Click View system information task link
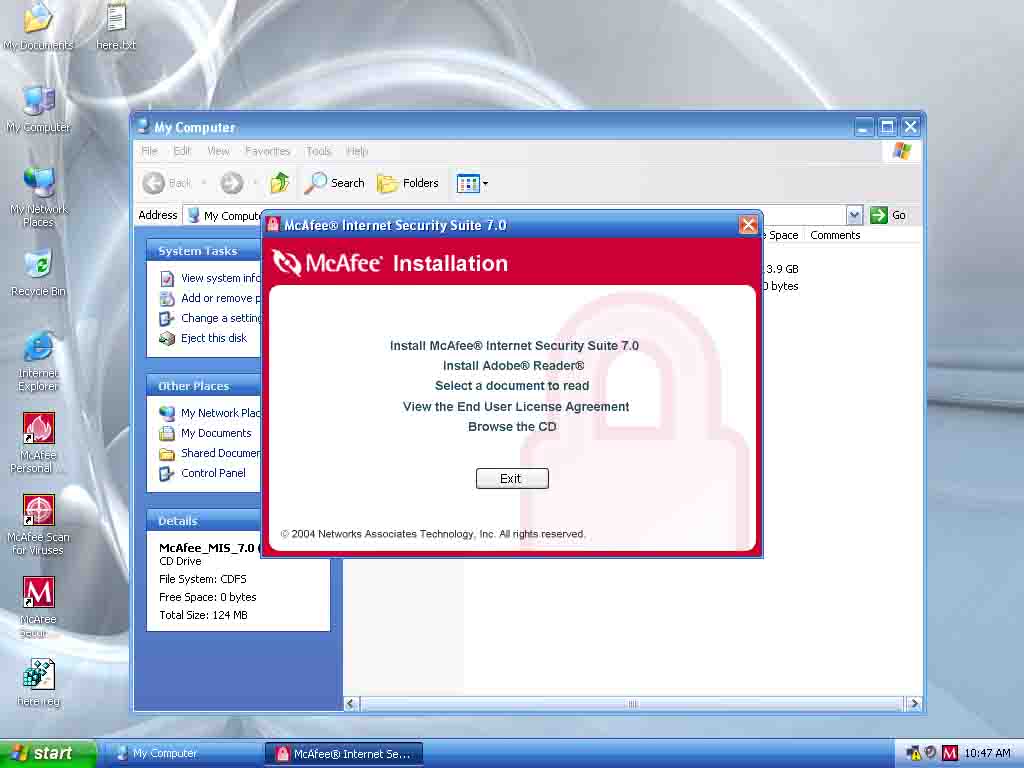 pyautogui.click(x=210, y=278)
